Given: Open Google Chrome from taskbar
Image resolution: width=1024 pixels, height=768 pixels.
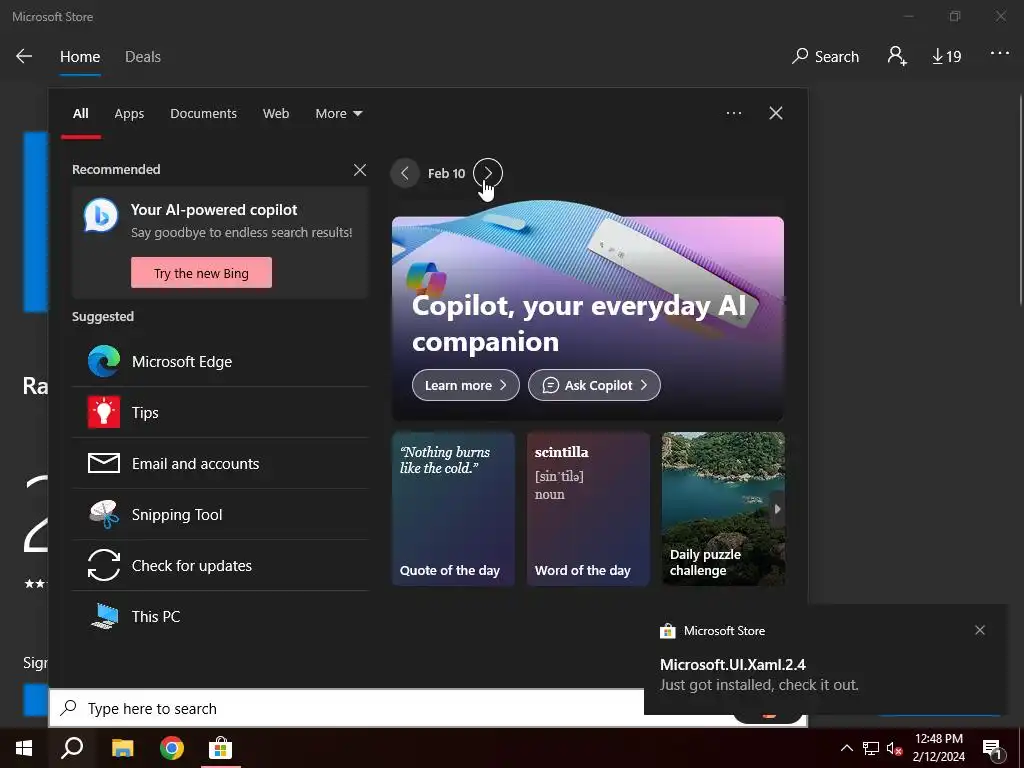Looking at the screenshot, I should (x=172, y=748).
